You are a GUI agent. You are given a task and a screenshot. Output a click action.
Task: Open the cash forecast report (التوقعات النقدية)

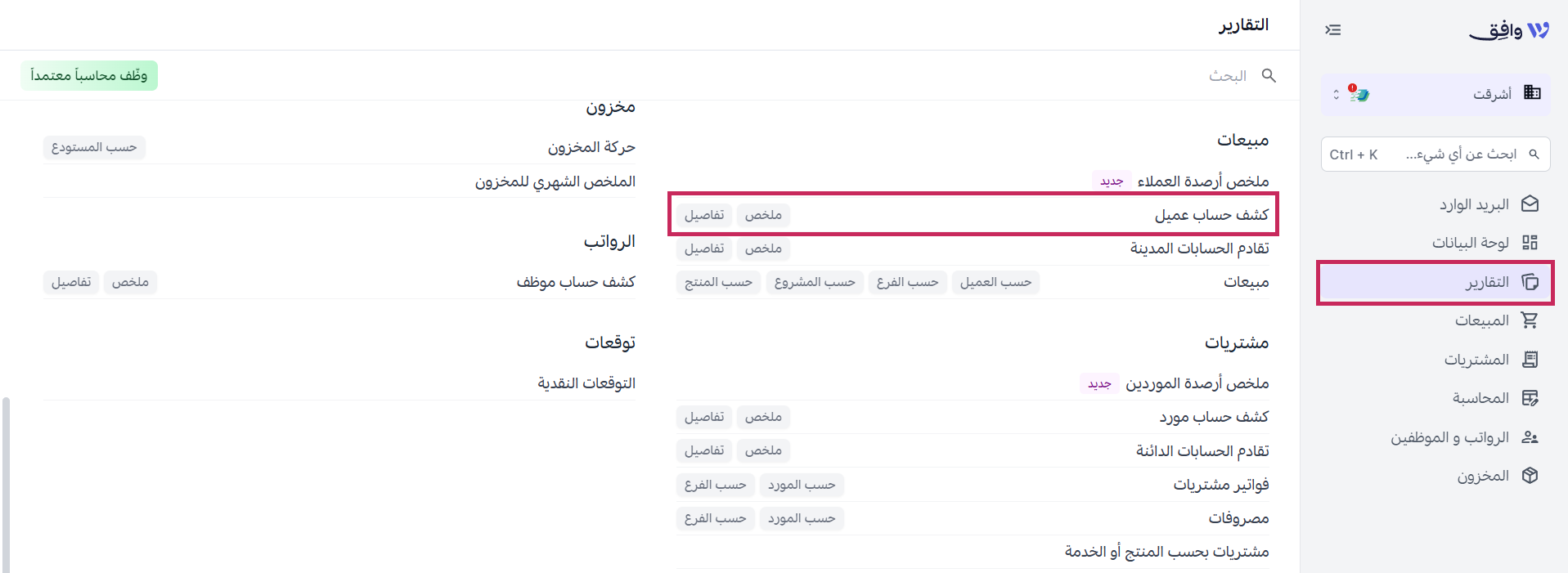(586, 383)
